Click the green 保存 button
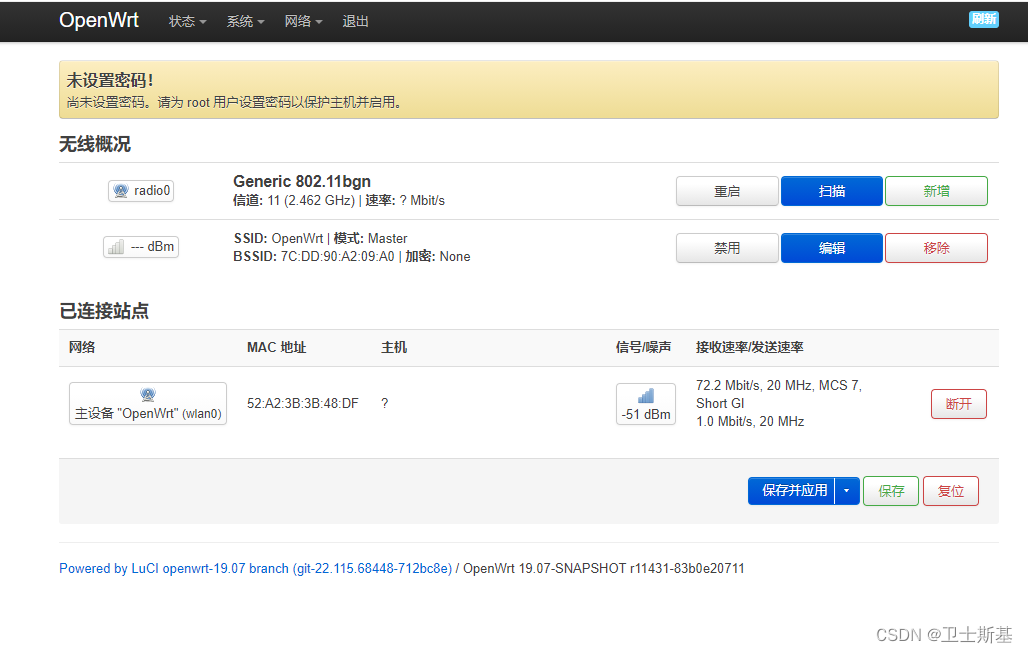This screenshot has height=653, width=1028. (x=891, y=490)
